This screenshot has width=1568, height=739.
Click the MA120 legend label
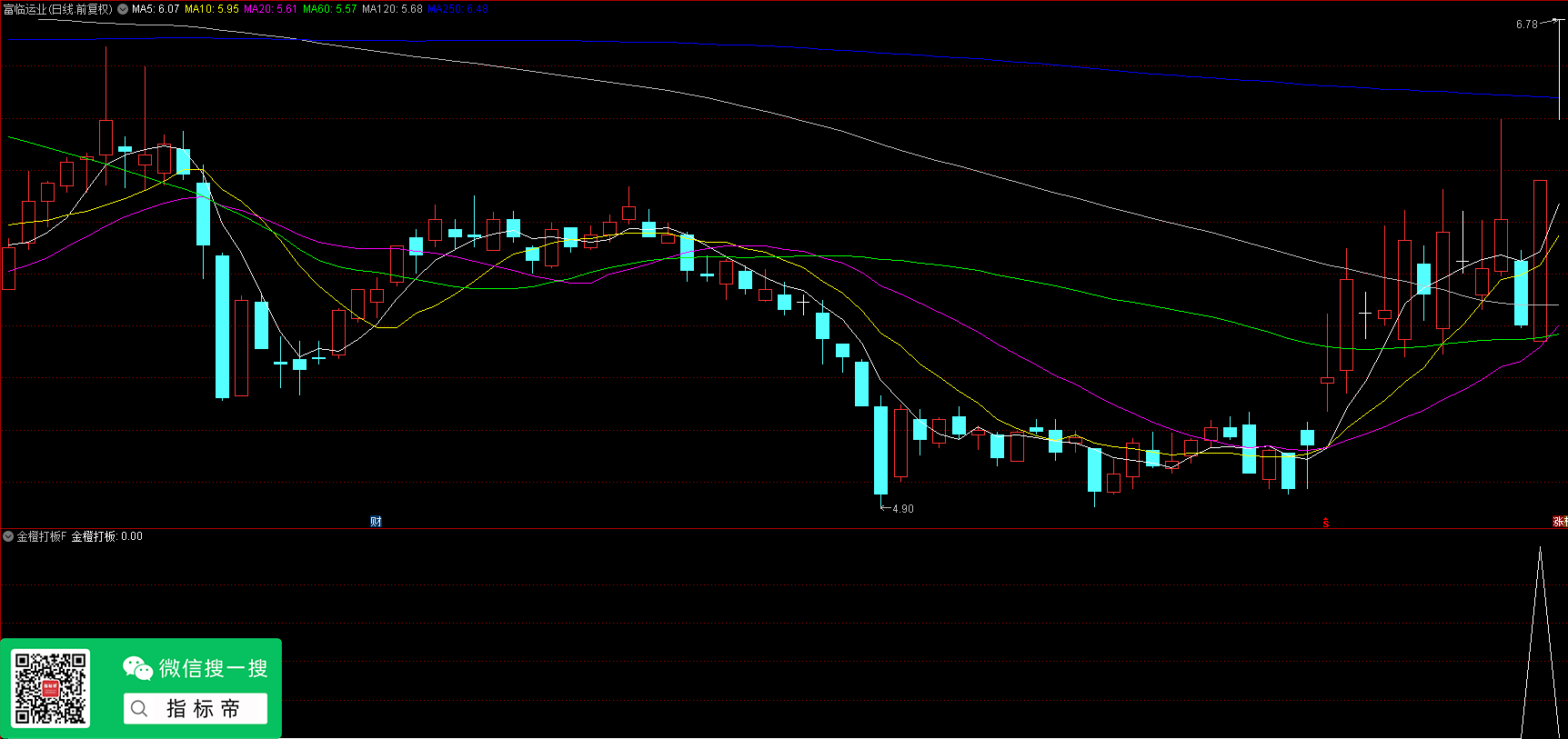click(392, 9)
